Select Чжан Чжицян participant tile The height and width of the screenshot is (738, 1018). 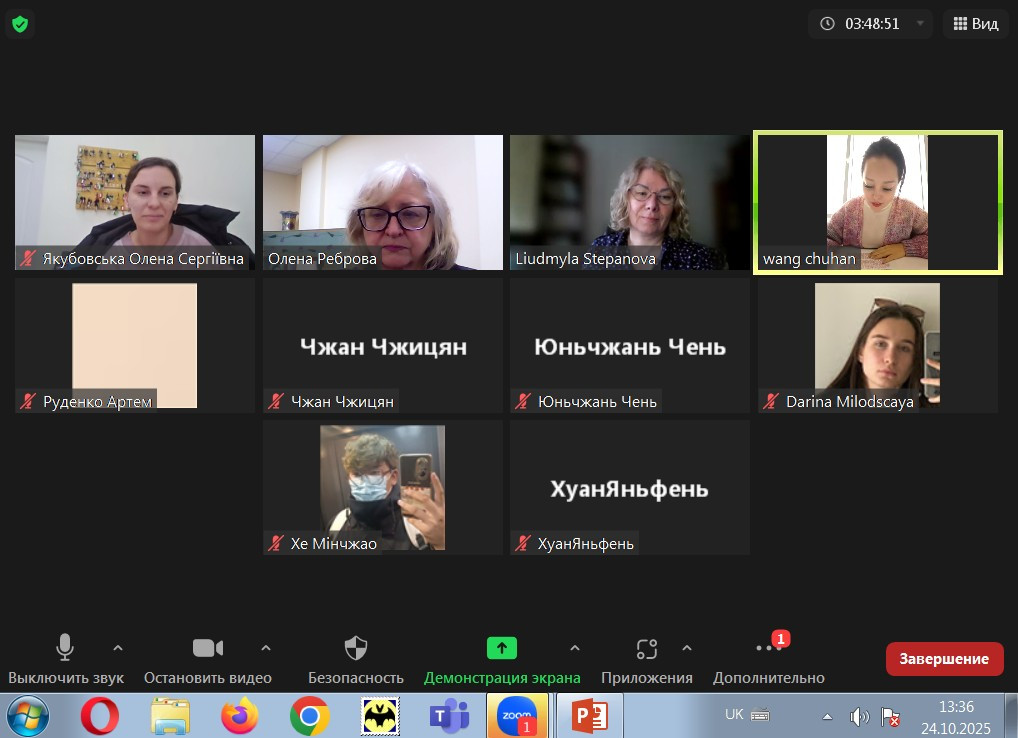(383, 345)
